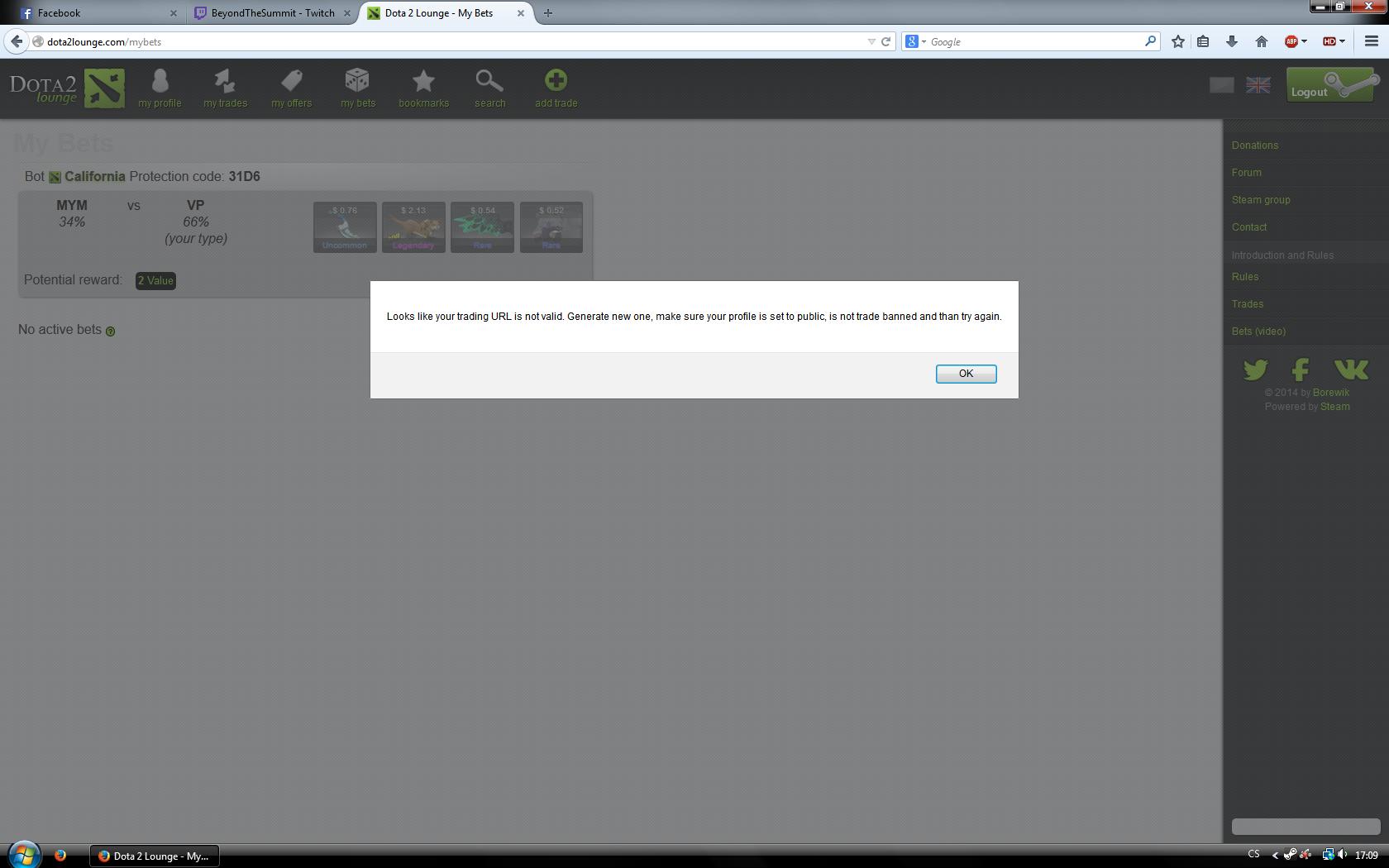Select the Dota 2 Lounge taskbar button
Image resolution: width=1389 pixels, height=868 pixels.
tap(154, 856)
